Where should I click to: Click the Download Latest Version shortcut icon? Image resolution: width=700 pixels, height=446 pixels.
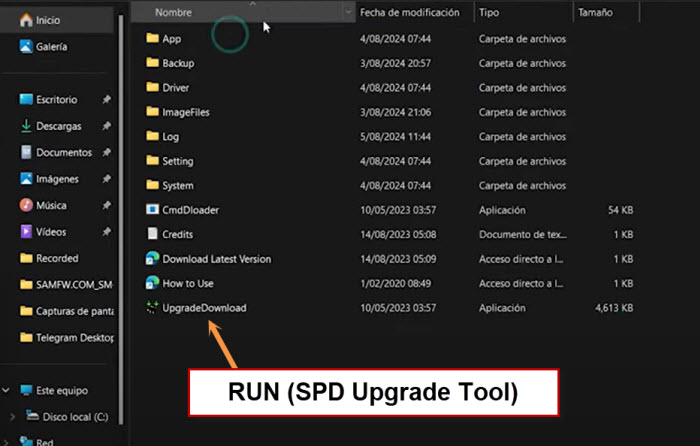click(153, 258)
